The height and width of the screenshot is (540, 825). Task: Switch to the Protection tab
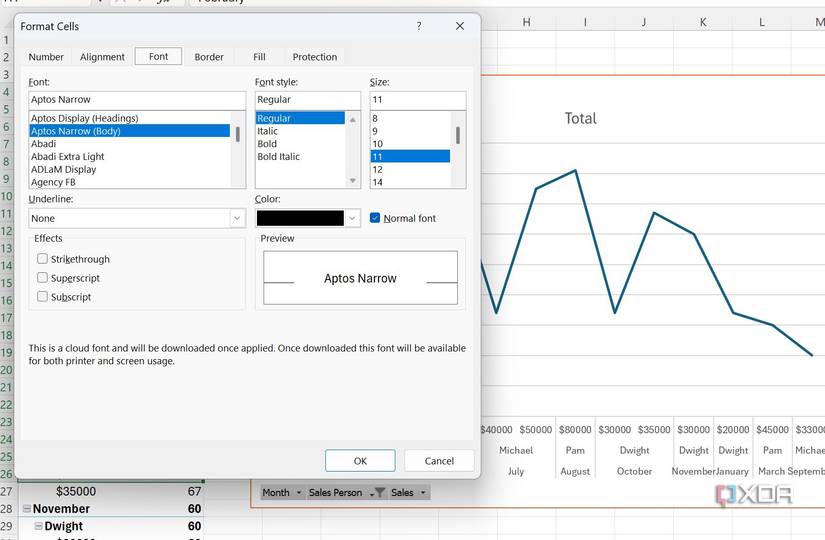click(315, 57)
